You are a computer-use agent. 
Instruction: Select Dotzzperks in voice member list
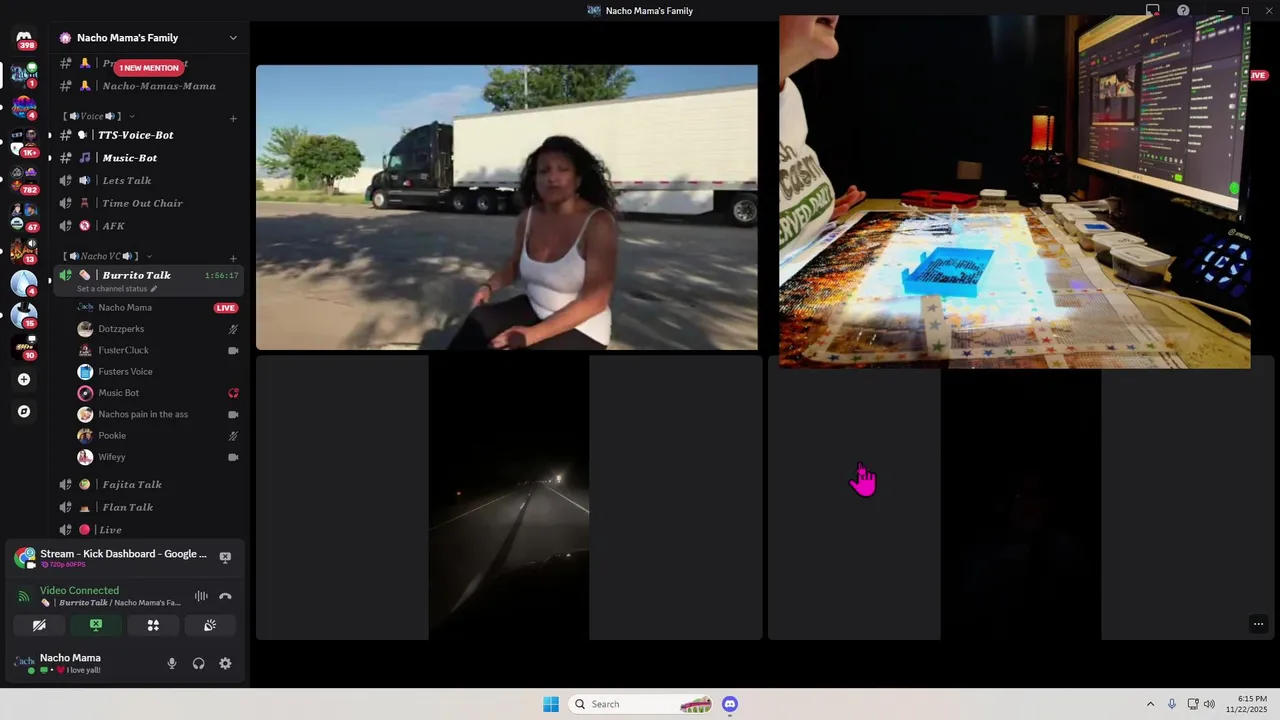(158, 329)
